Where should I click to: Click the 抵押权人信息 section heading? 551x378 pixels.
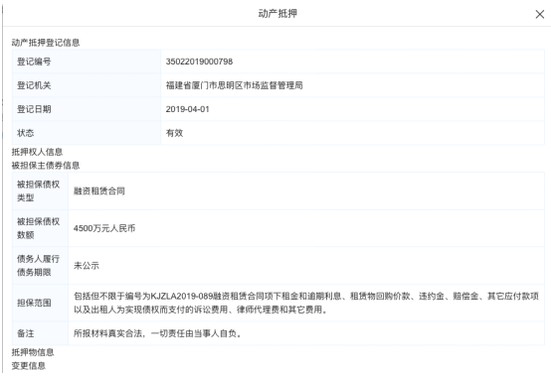(x=37, y=152)
